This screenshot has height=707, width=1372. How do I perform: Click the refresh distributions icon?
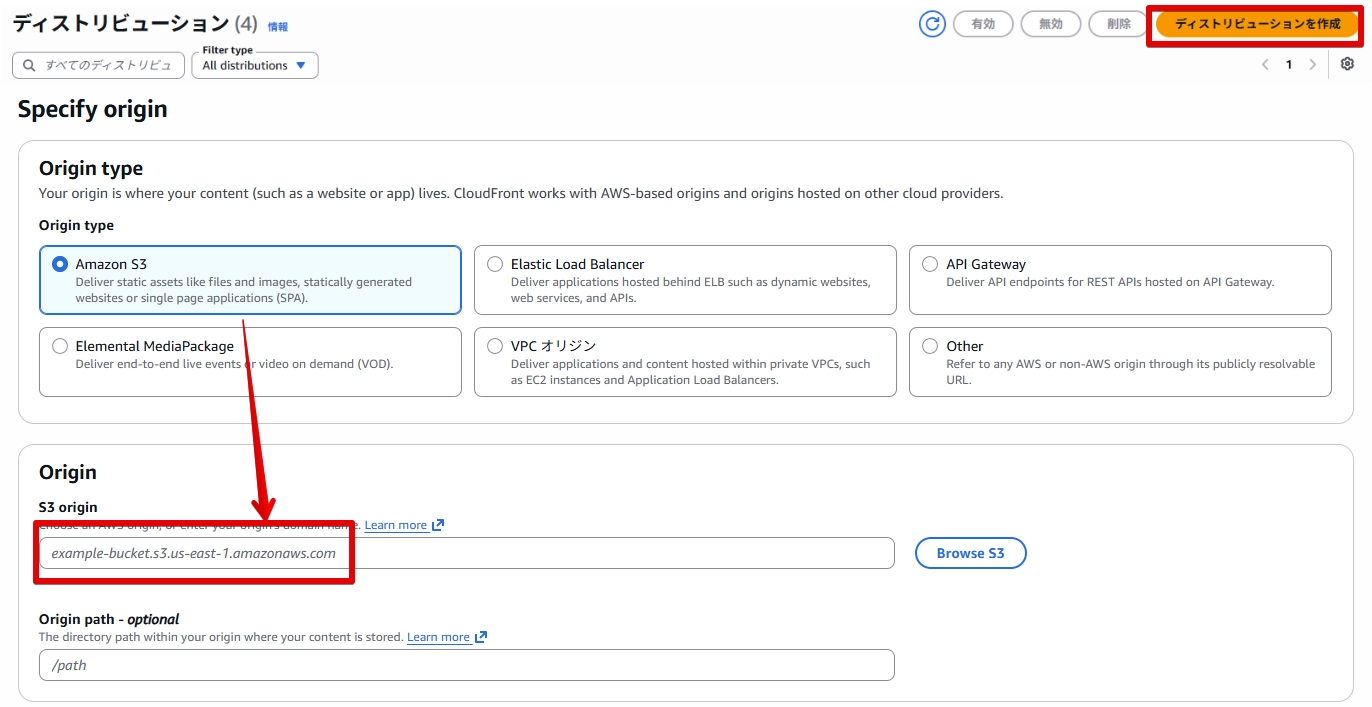point(932,24)
